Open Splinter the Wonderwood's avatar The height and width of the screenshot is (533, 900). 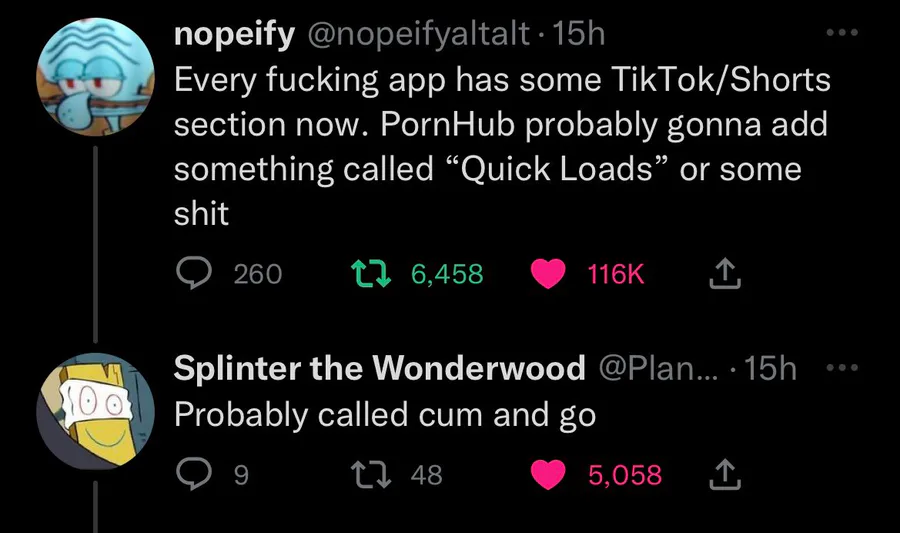(95, 411)
